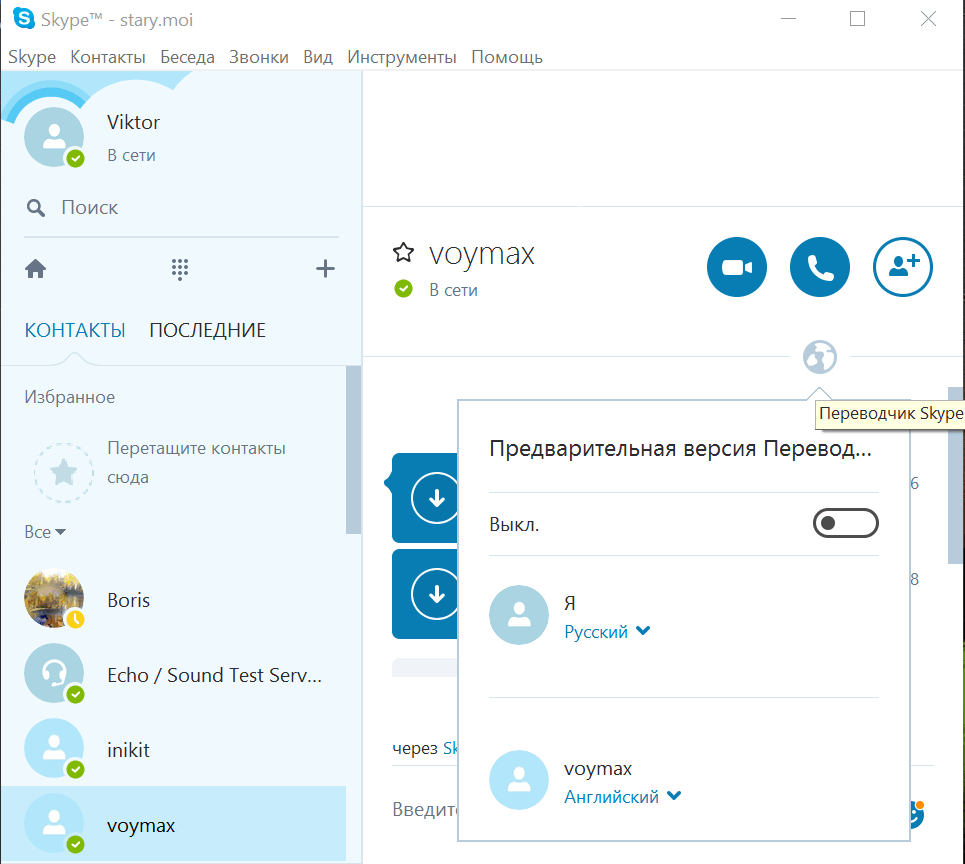Click the search magnifier icon
965x864 pixels.
click(x=36, y=208)
